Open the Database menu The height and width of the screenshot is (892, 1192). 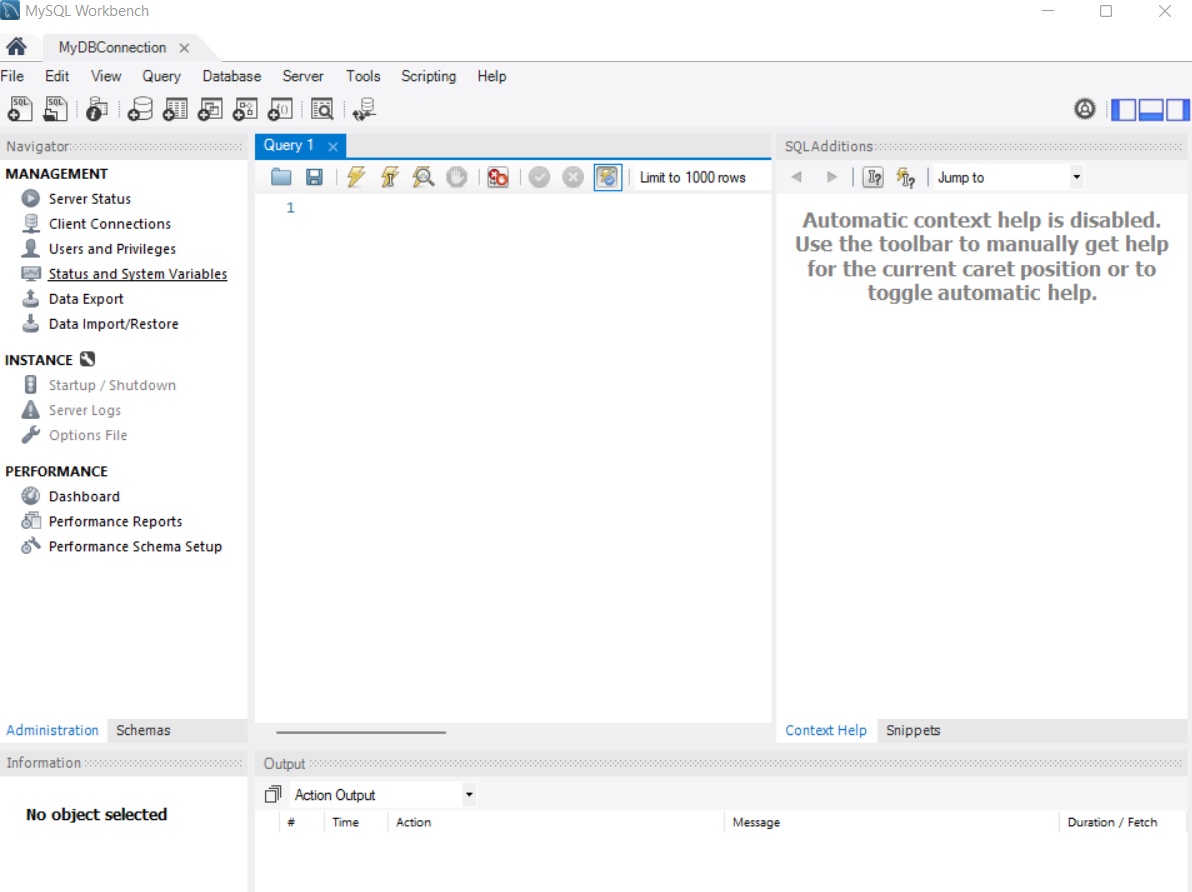pos(231,76)
